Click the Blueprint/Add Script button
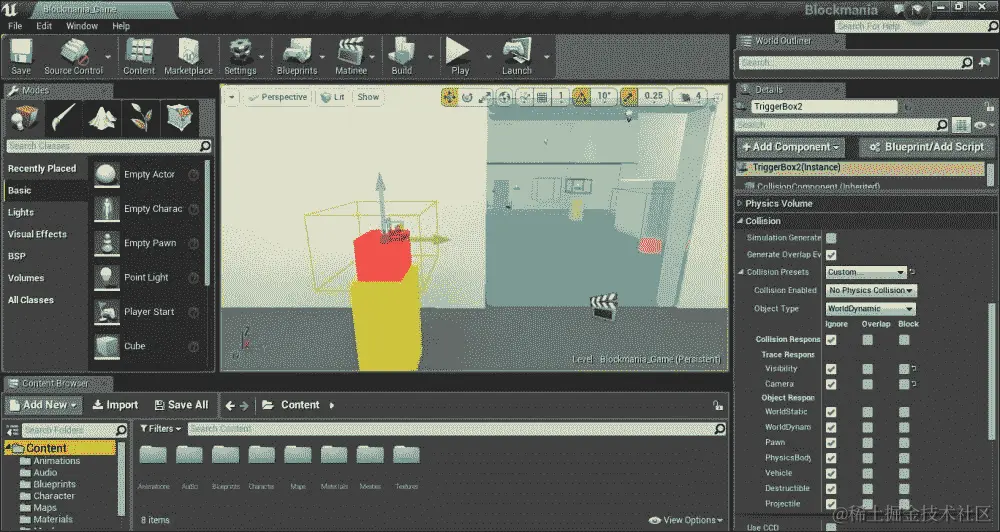Viewport: 1000px width, 532px height. (927, 147)
